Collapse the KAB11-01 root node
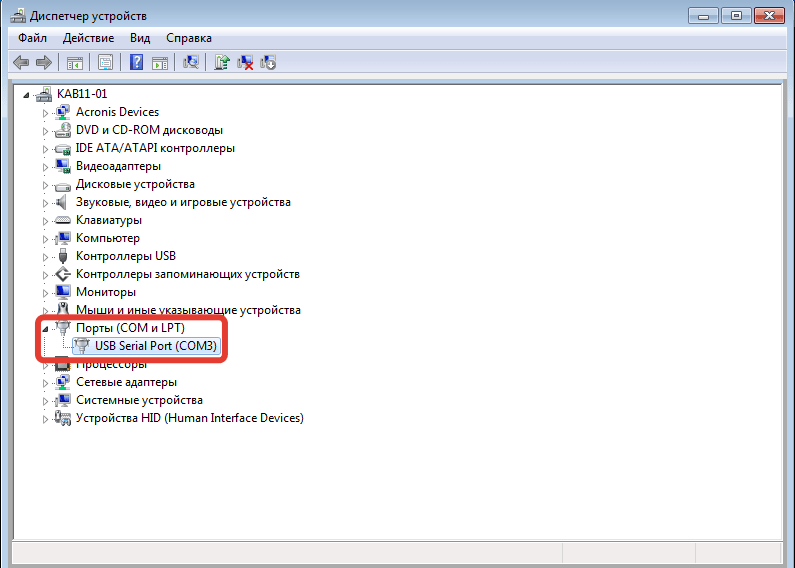 27,94
